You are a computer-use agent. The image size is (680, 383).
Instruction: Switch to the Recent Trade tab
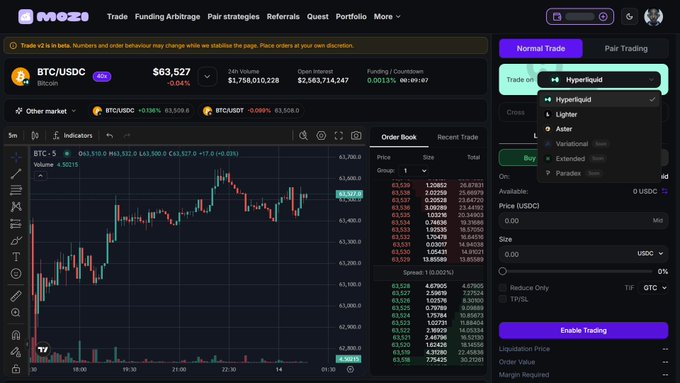[458, 137]
